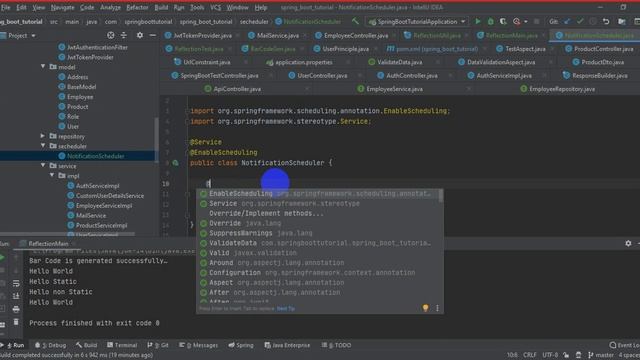Clear the console with the trash icon
Image resolution: width=640 pixels, height=360 pixels.
tap(16, 322)
